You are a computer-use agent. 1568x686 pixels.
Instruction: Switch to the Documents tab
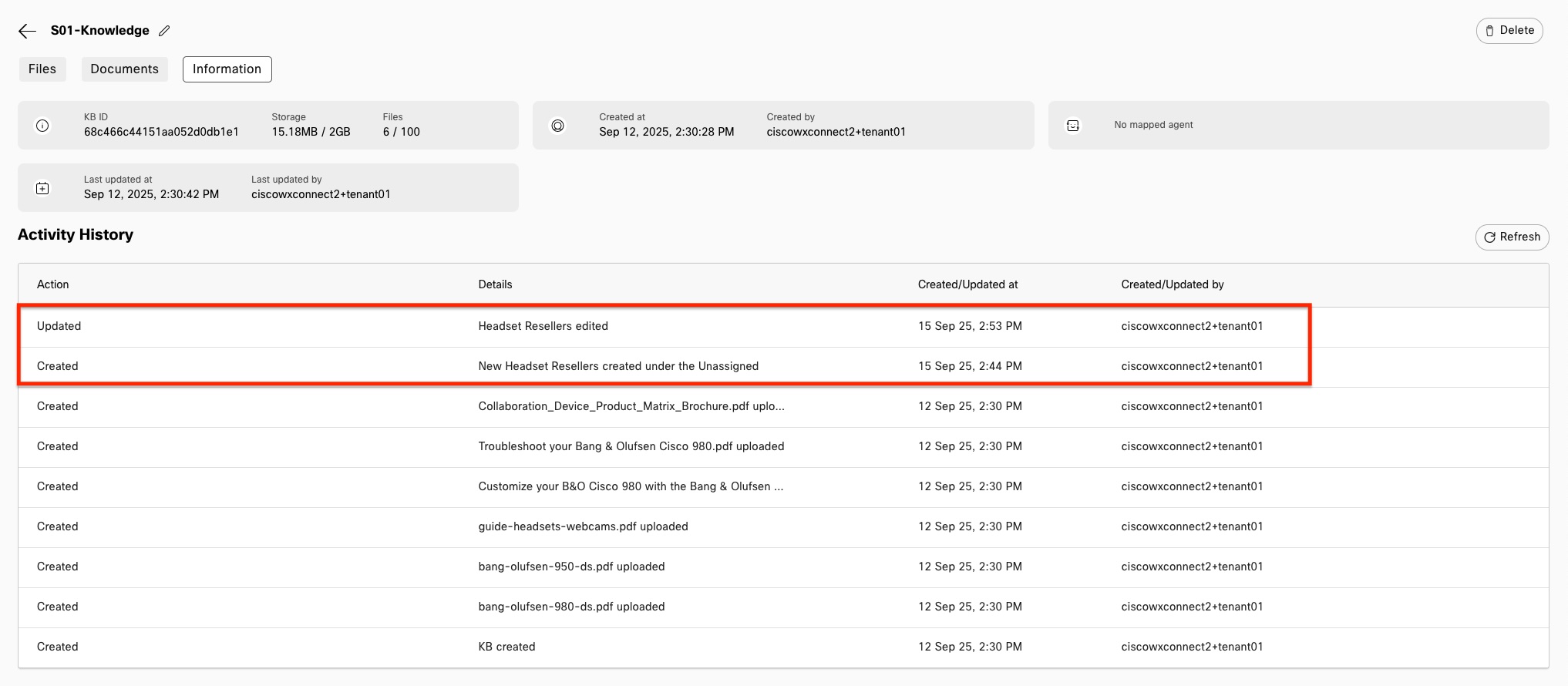click(124, 69)
